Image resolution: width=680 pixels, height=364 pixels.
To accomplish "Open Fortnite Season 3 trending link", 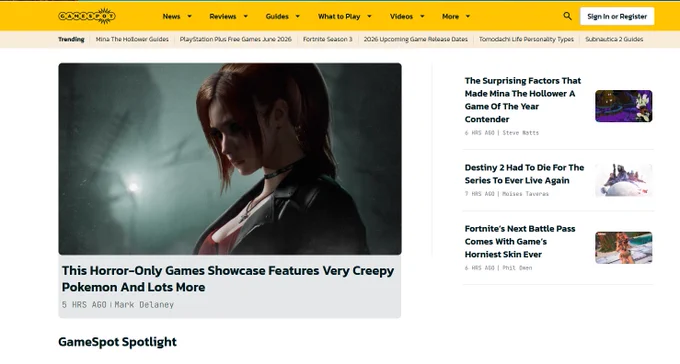I will click(327, 39).
